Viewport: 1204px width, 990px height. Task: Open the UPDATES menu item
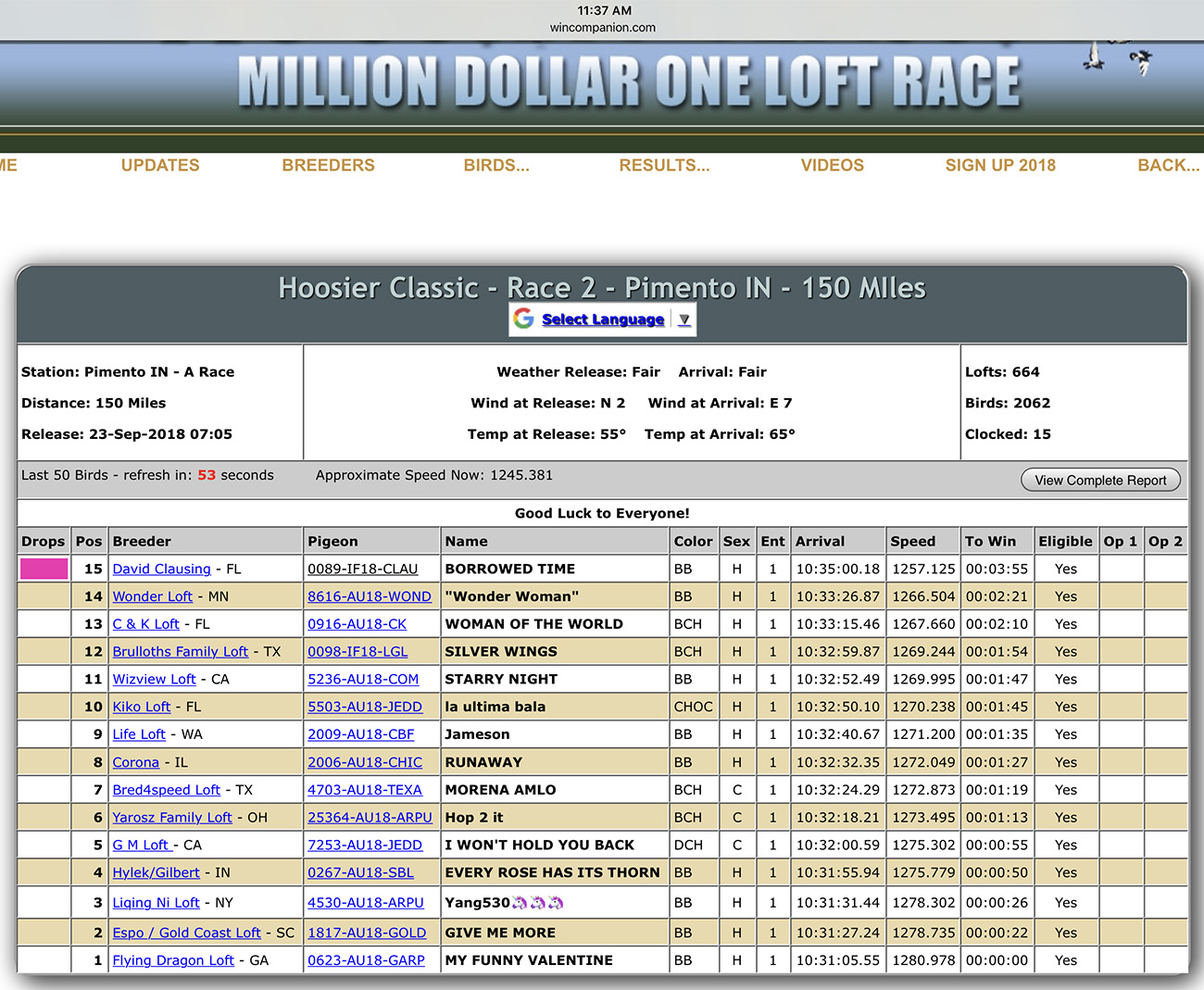pyautogui.click(x=160, y=165)
